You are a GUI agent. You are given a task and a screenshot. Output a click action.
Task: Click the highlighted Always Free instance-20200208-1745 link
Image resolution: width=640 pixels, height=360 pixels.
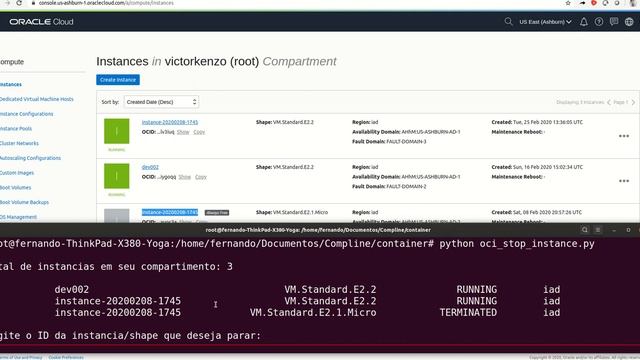click(x=170, y=212)
